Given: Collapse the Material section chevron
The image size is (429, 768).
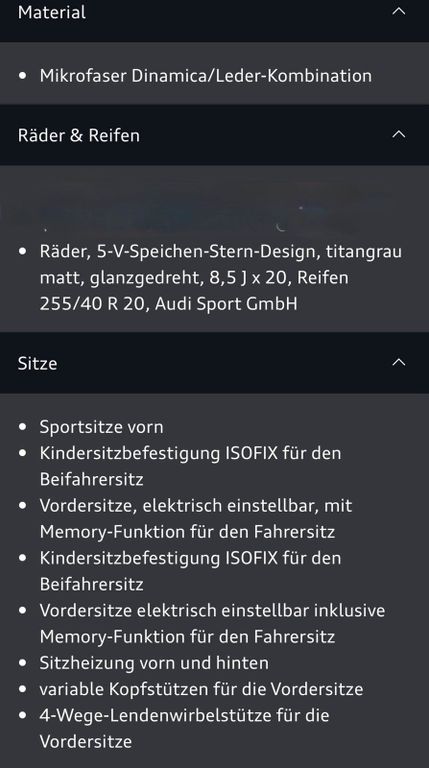Looking at the screenshot, I should (x=399, y=11).
